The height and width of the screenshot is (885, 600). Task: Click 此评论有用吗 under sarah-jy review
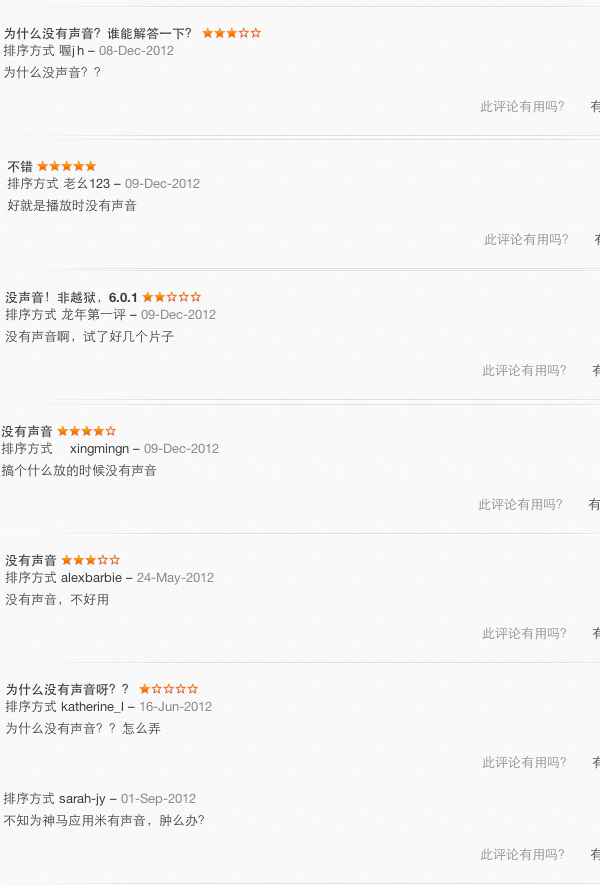522,855
